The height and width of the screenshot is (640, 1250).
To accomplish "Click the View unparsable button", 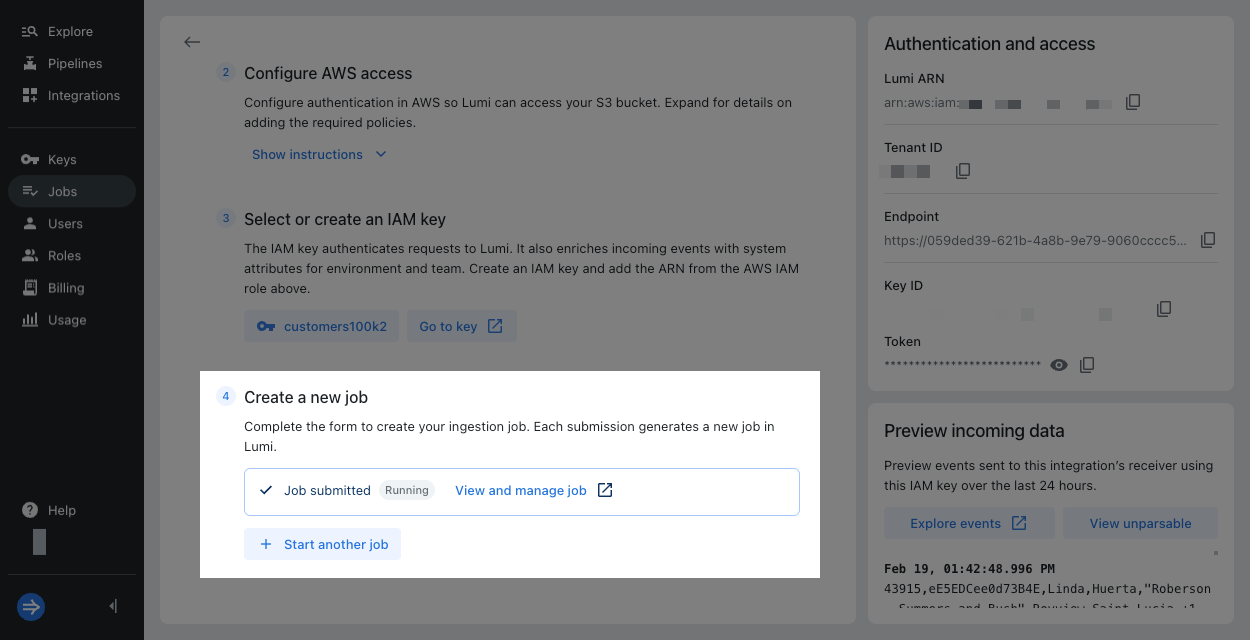I will point(1140,523).
